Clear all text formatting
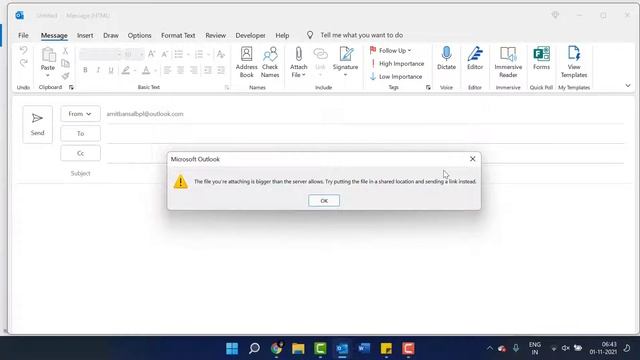 [220, 54]
